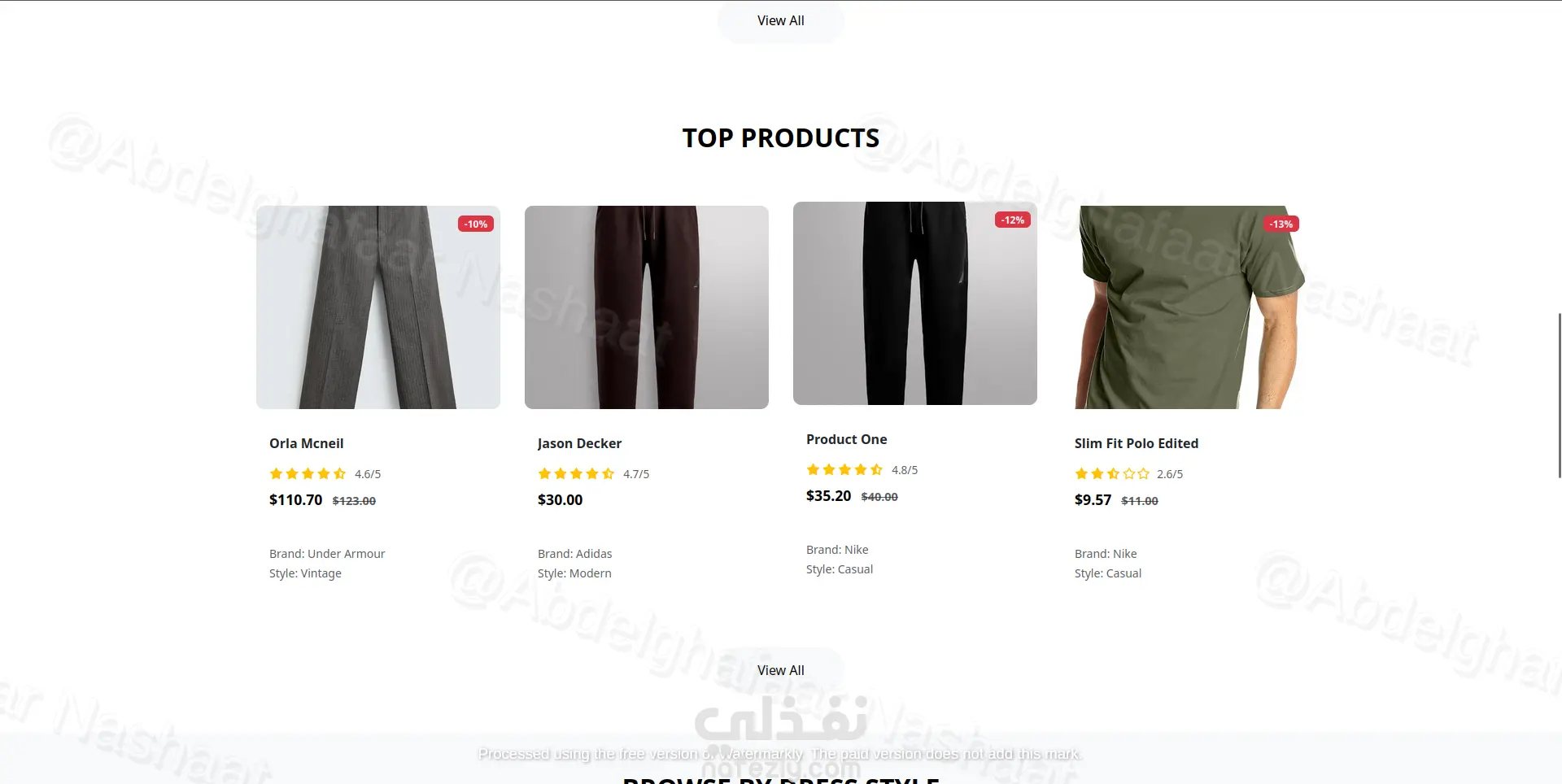Click the star rating icons for Jason Decker
The width and height of the screenshot is (1562, 784).
point(576,473)
